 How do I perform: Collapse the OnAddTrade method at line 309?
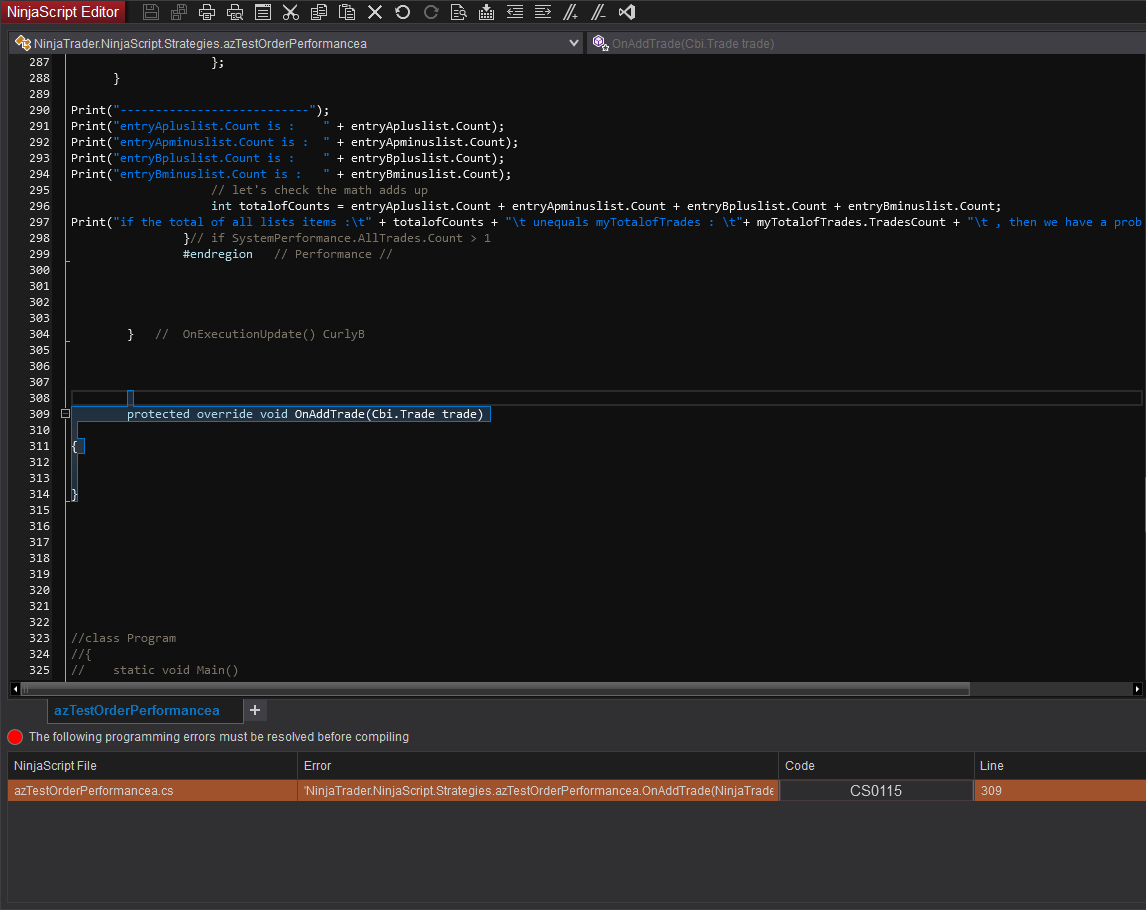point(65,414)
